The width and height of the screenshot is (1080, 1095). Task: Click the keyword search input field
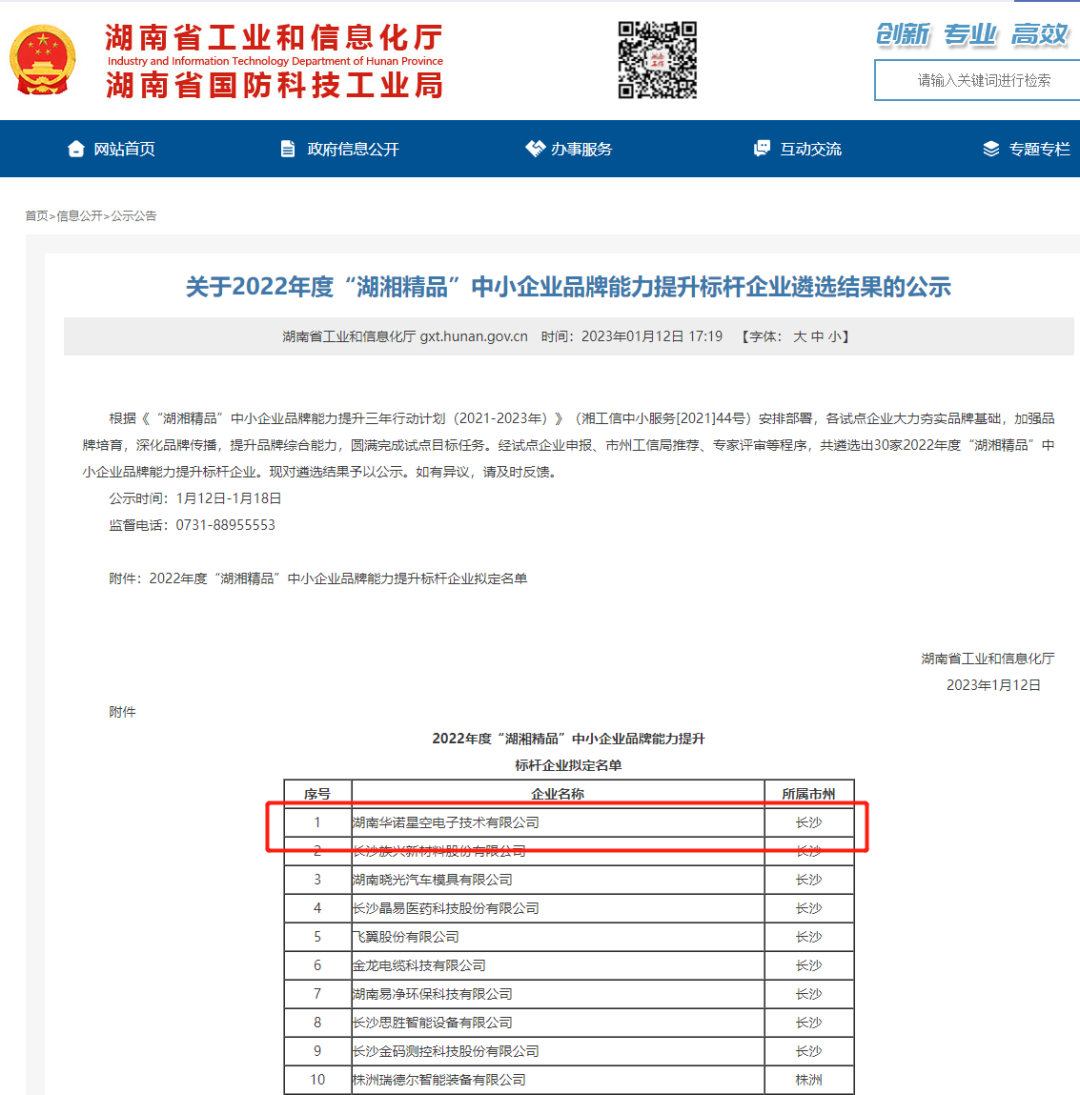pos(977,80)
